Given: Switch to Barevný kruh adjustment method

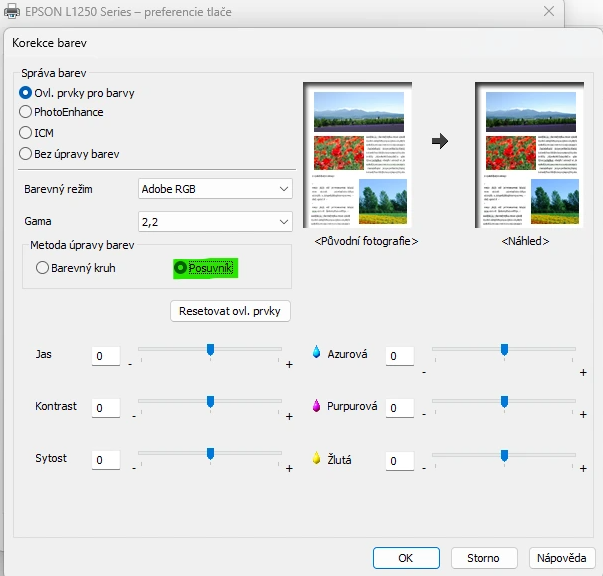Looking at the screenshot, I should (x=42, y=268).
